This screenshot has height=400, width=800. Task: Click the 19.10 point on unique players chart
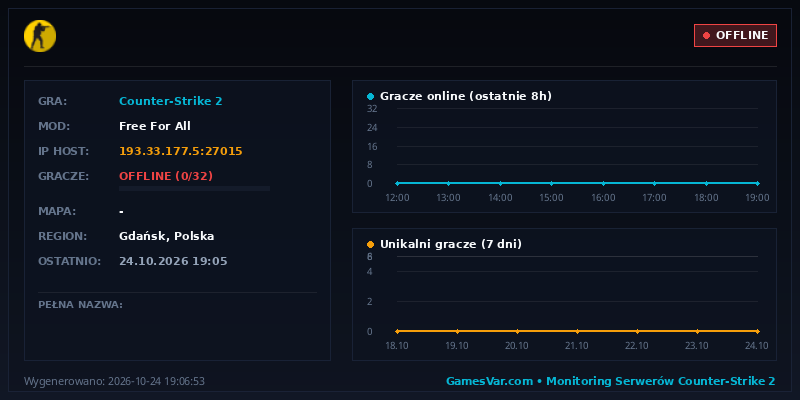pyautogui.click(x=457, y=331)
